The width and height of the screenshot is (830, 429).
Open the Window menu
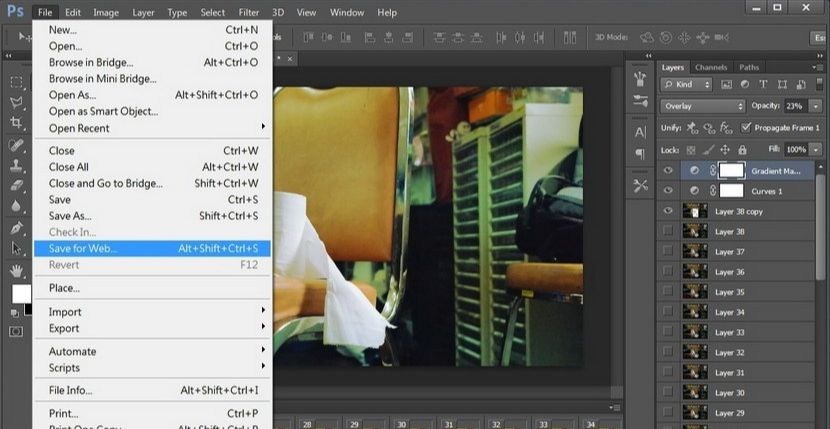(x=348, y=13)
